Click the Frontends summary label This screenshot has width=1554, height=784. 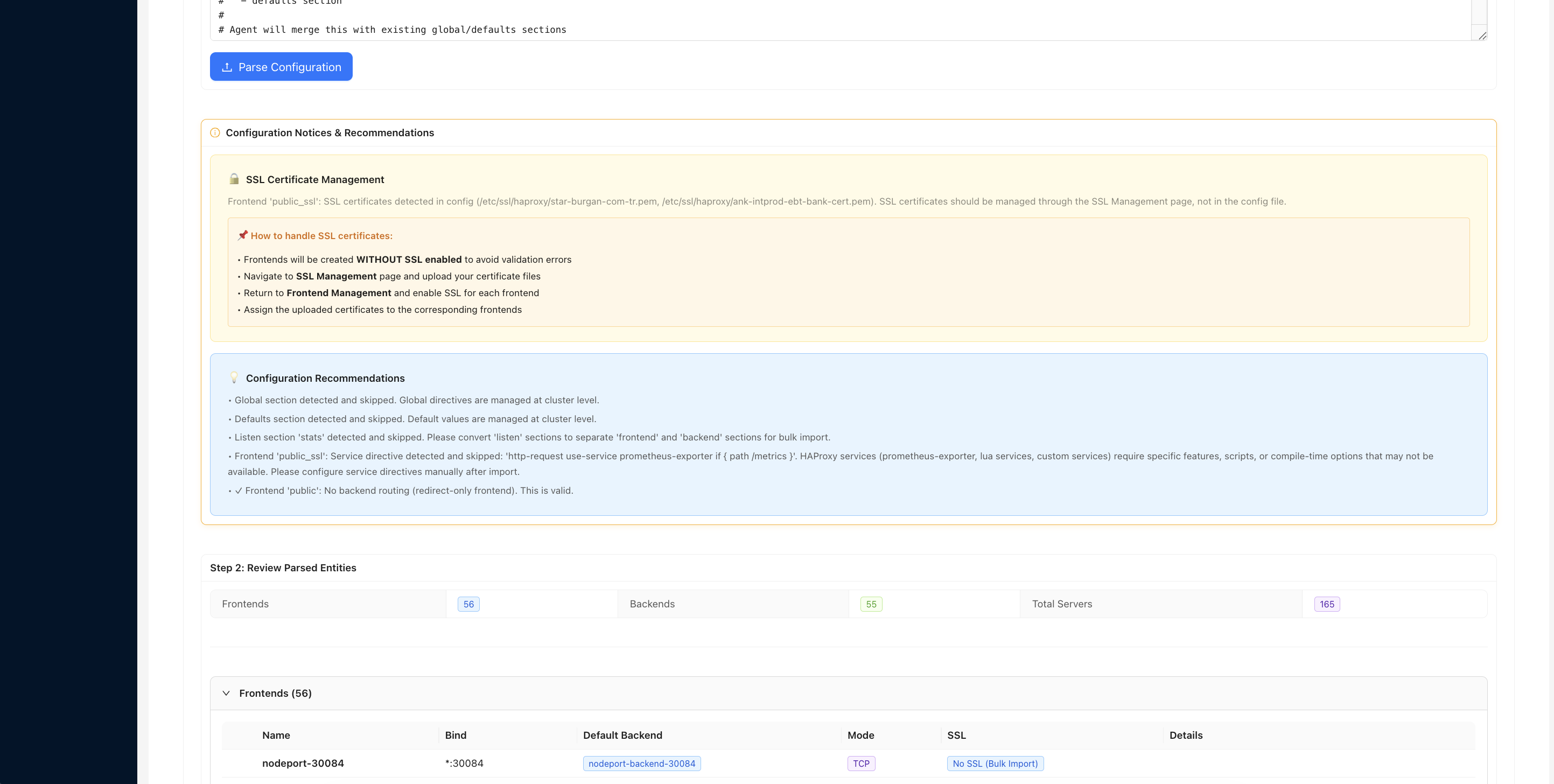tap(245, 604)
